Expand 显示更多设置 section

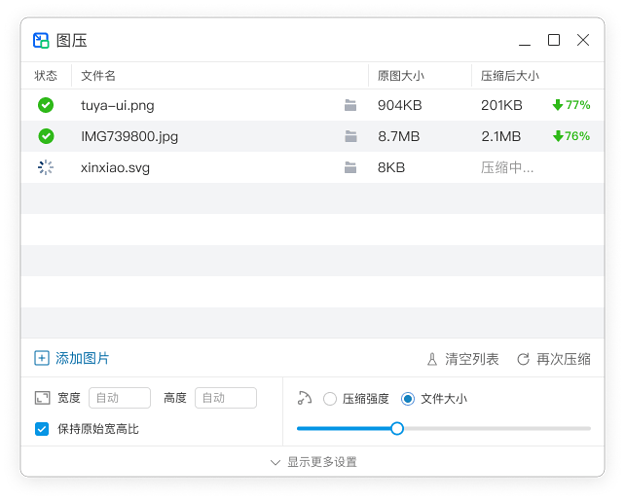pyautogui.click(x=312, y=462)
